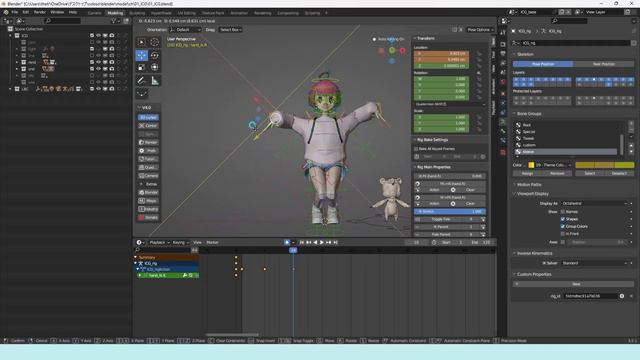This screenshot has height=360, width=640.
Task: Open the File menu
Action: [x=14, y=12]
